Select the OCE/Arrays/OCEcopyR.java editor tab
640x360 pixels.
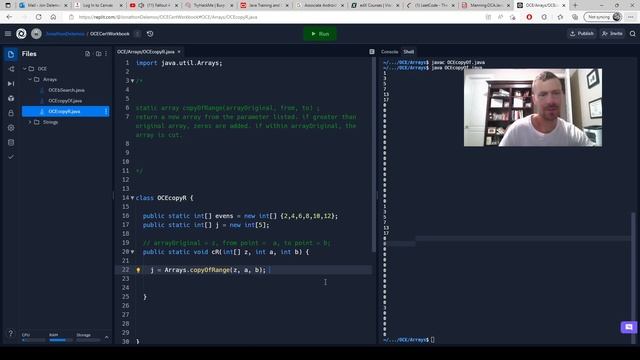146,52
